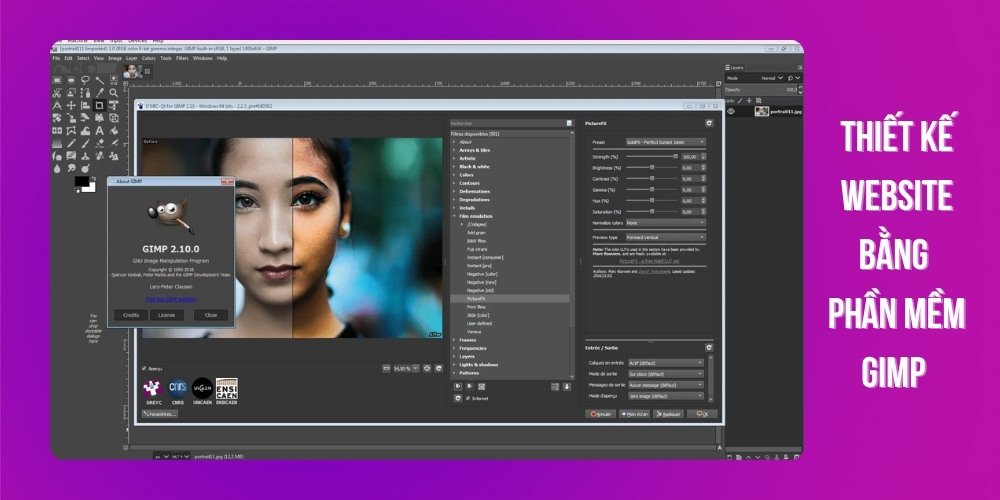Select the Clone stamp tool
This screenshot has width=1000, height=500.
tap(85, 156)
